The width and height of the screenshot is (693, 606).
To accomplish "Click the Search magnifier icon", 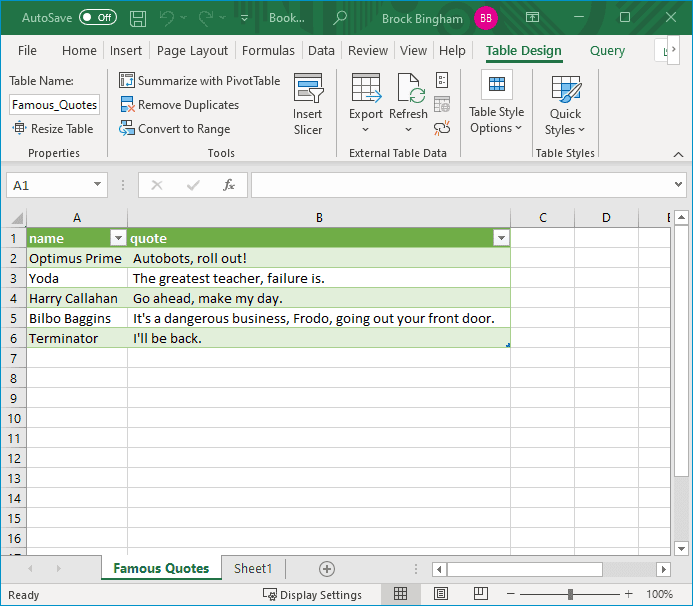I will tap(339, 18).
